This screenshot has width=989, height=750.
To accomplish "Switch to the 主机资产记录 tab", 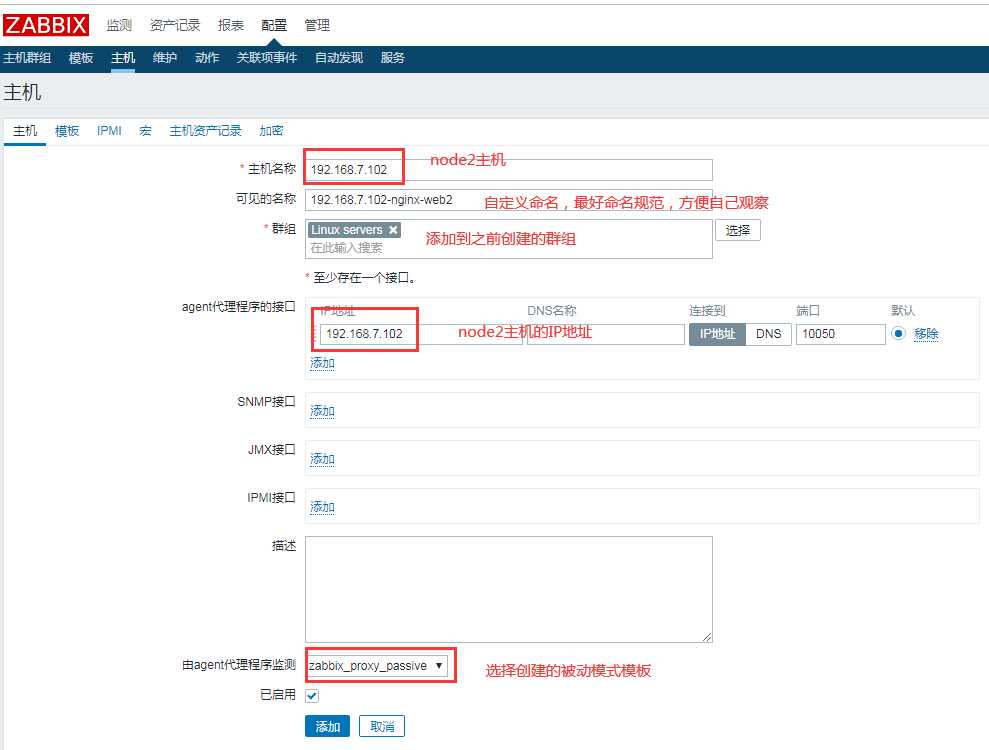I will [x=206, y=131].
